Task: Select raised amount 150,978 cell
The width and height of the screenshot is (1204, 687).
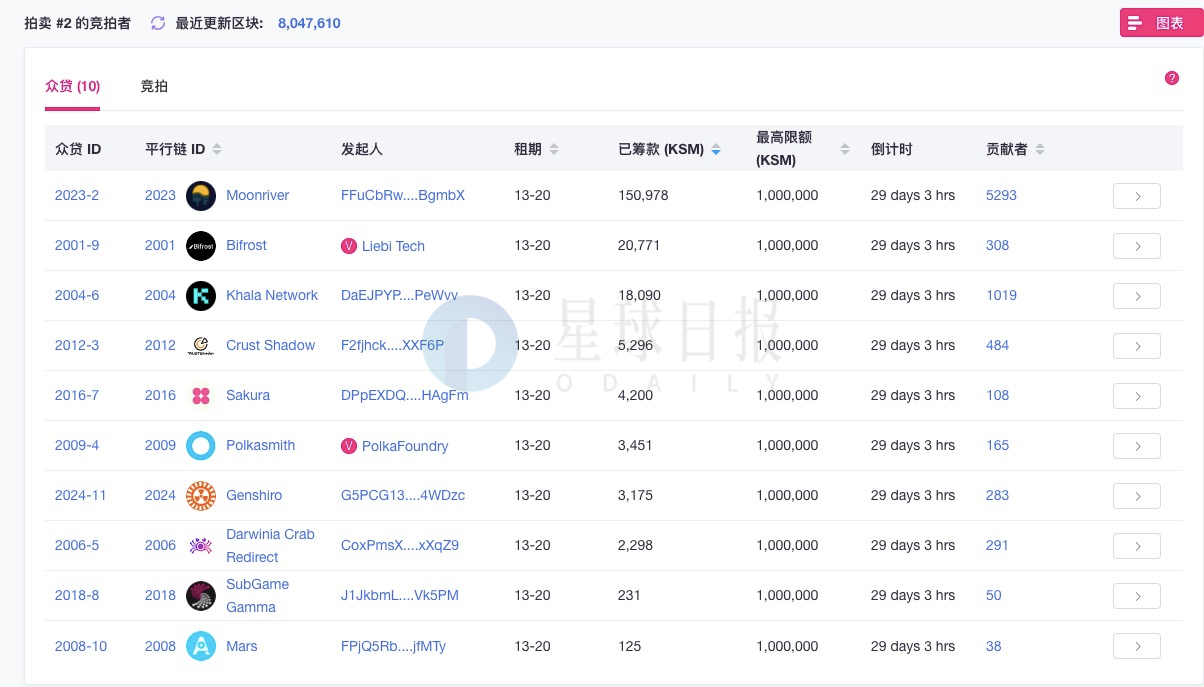Action: 643,196
